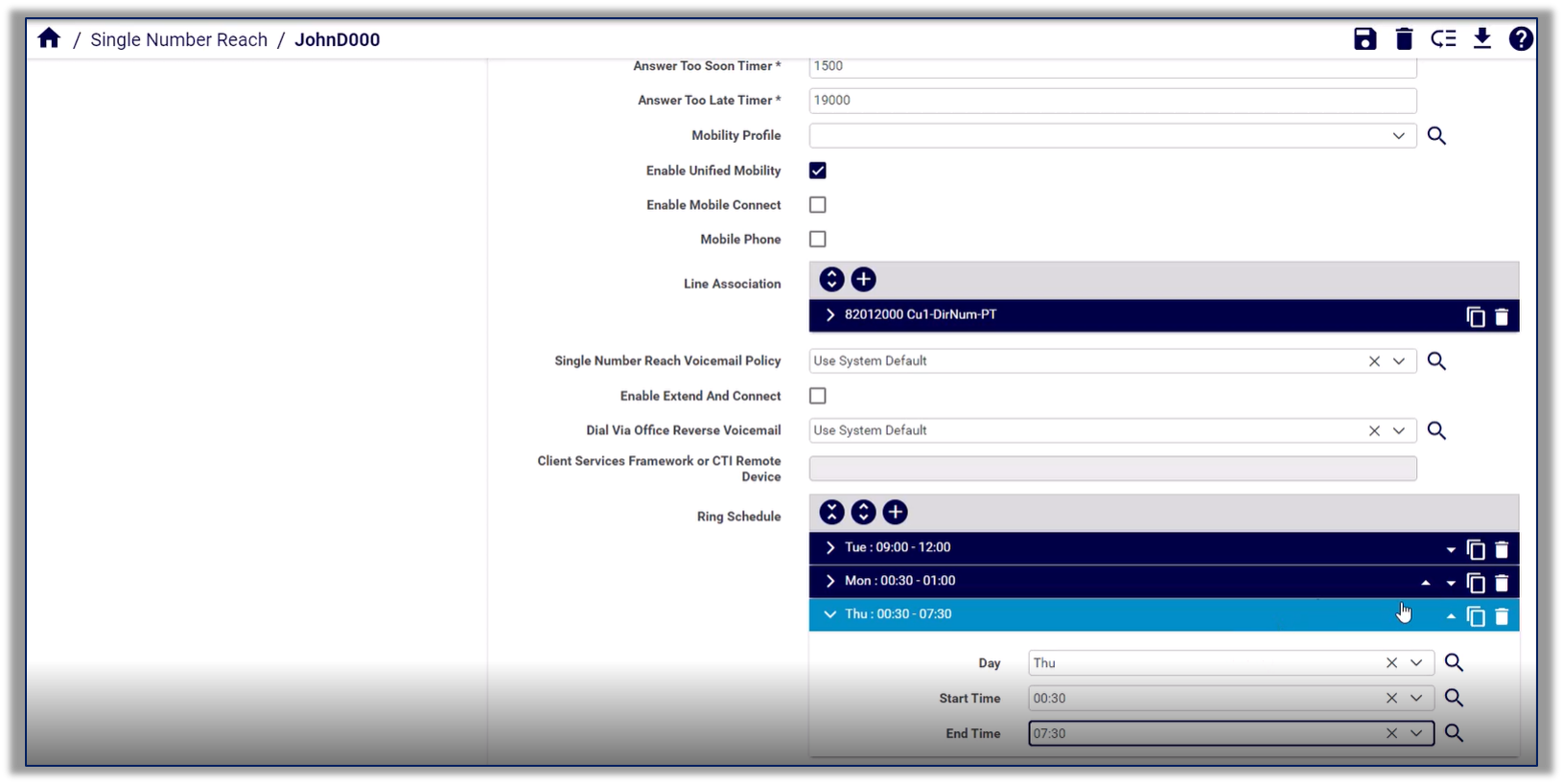Click the Save icon in top toolbar

[x=1365, y=39]
